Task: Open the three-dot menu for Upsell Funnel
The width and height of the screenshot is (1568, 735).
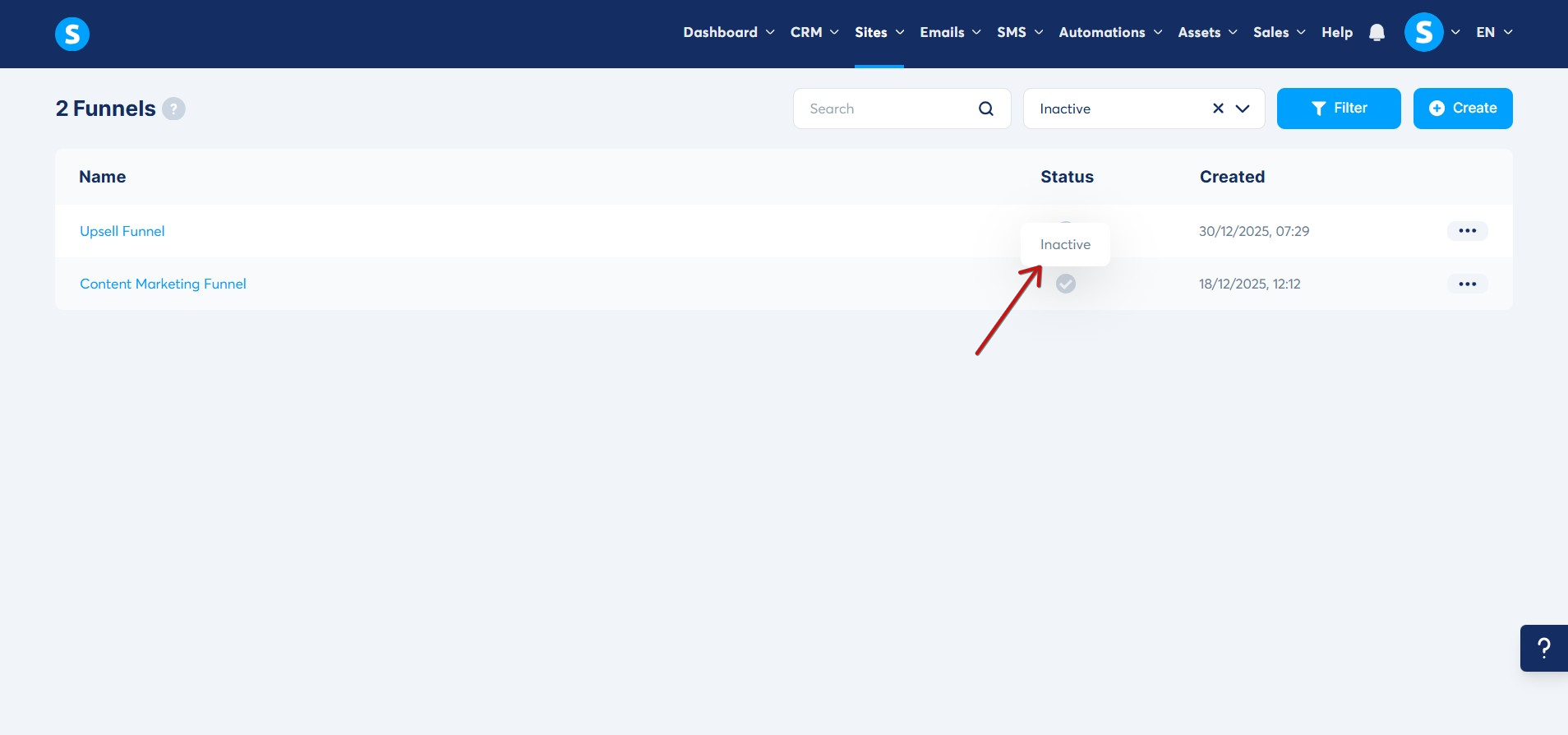Action: click(x=1467, y=231)
